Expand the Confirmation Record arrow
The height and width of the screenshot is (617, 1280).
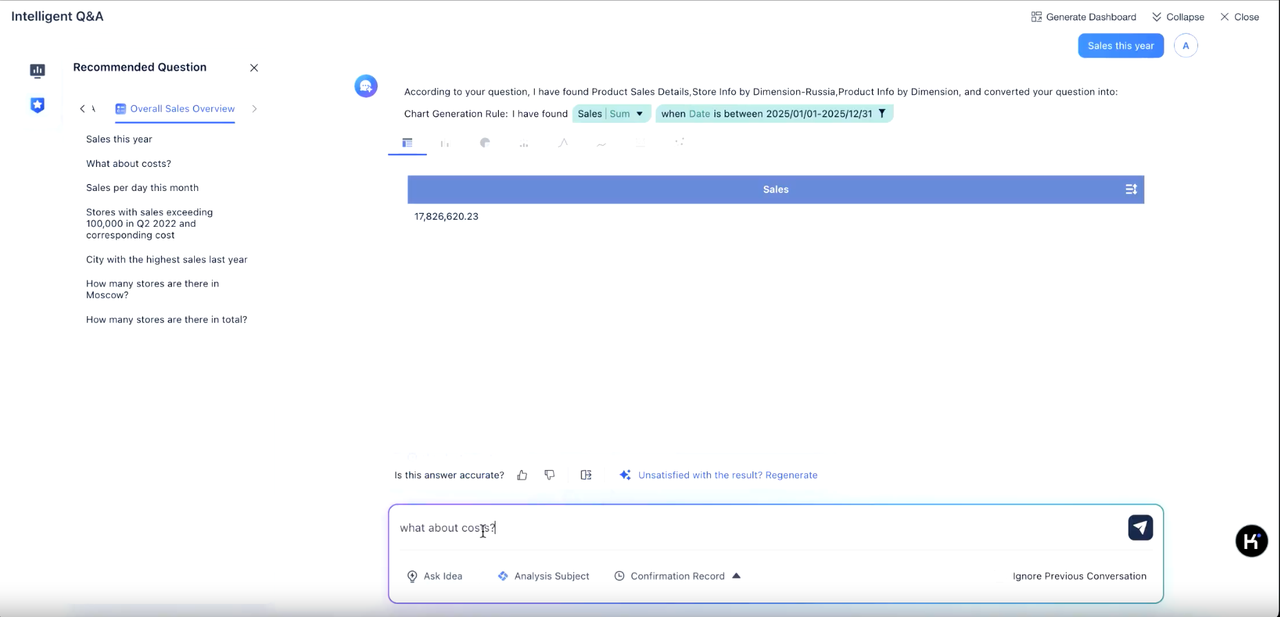(x=736, y=576)
